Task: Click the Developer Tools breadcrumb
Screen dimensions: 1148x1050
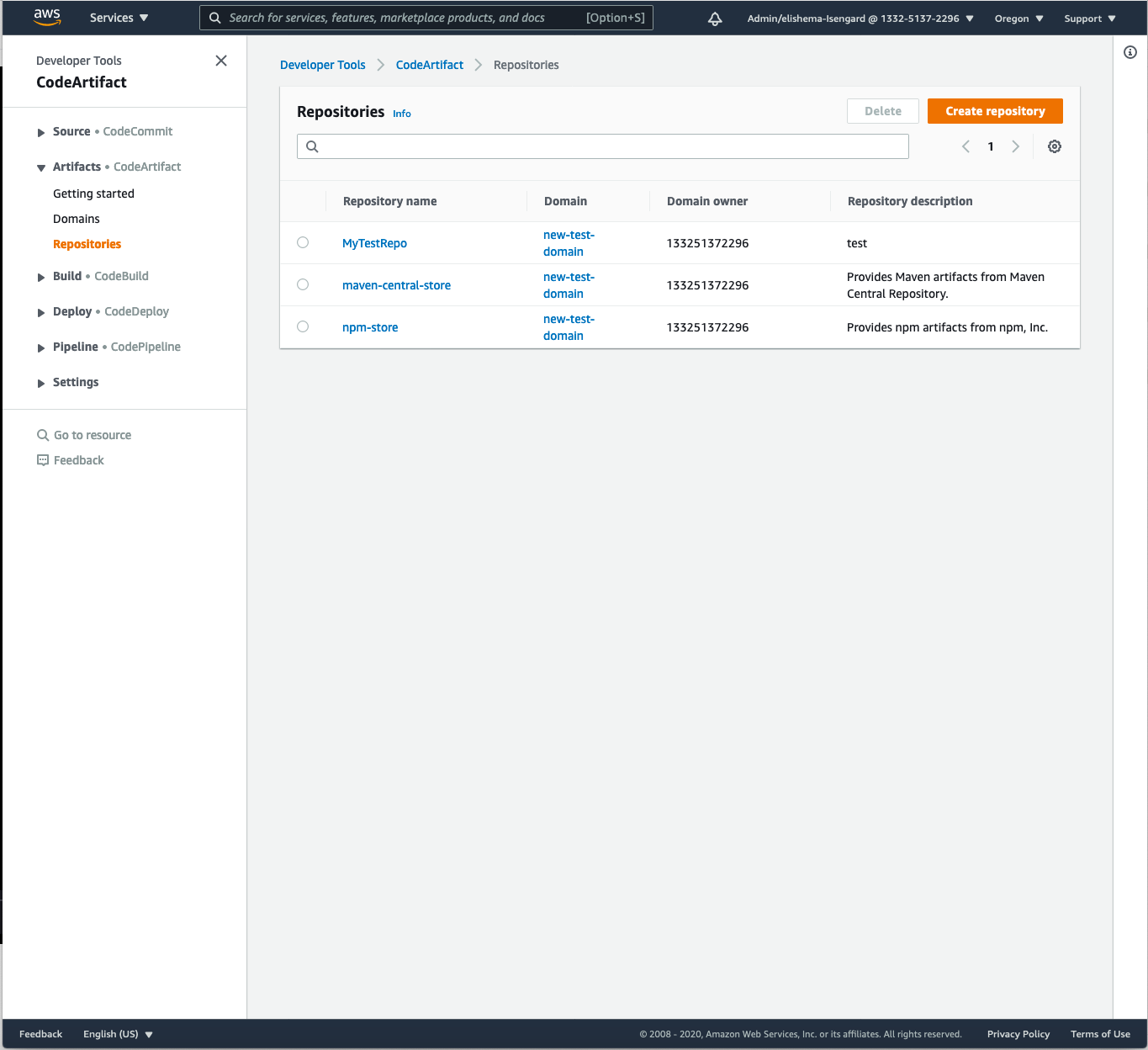Action: [323, 65]
